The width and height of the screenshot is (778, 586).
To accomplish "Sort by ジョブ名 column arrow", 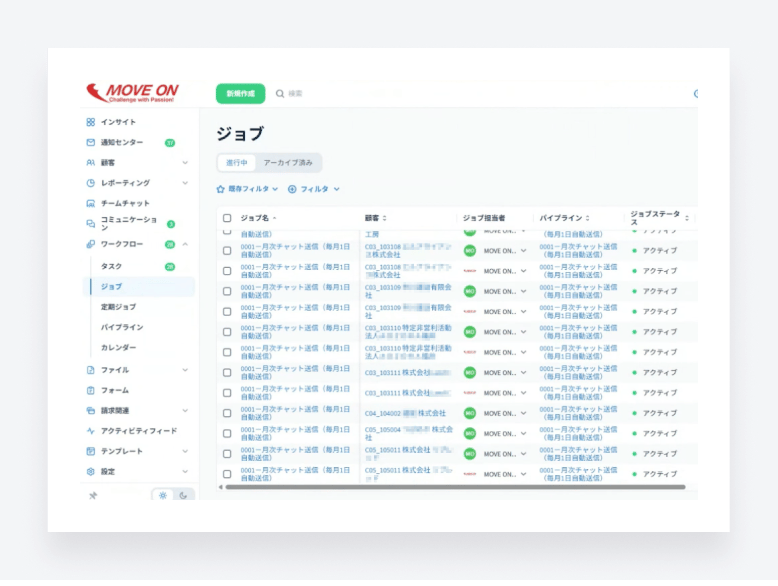I will (274, 218).
